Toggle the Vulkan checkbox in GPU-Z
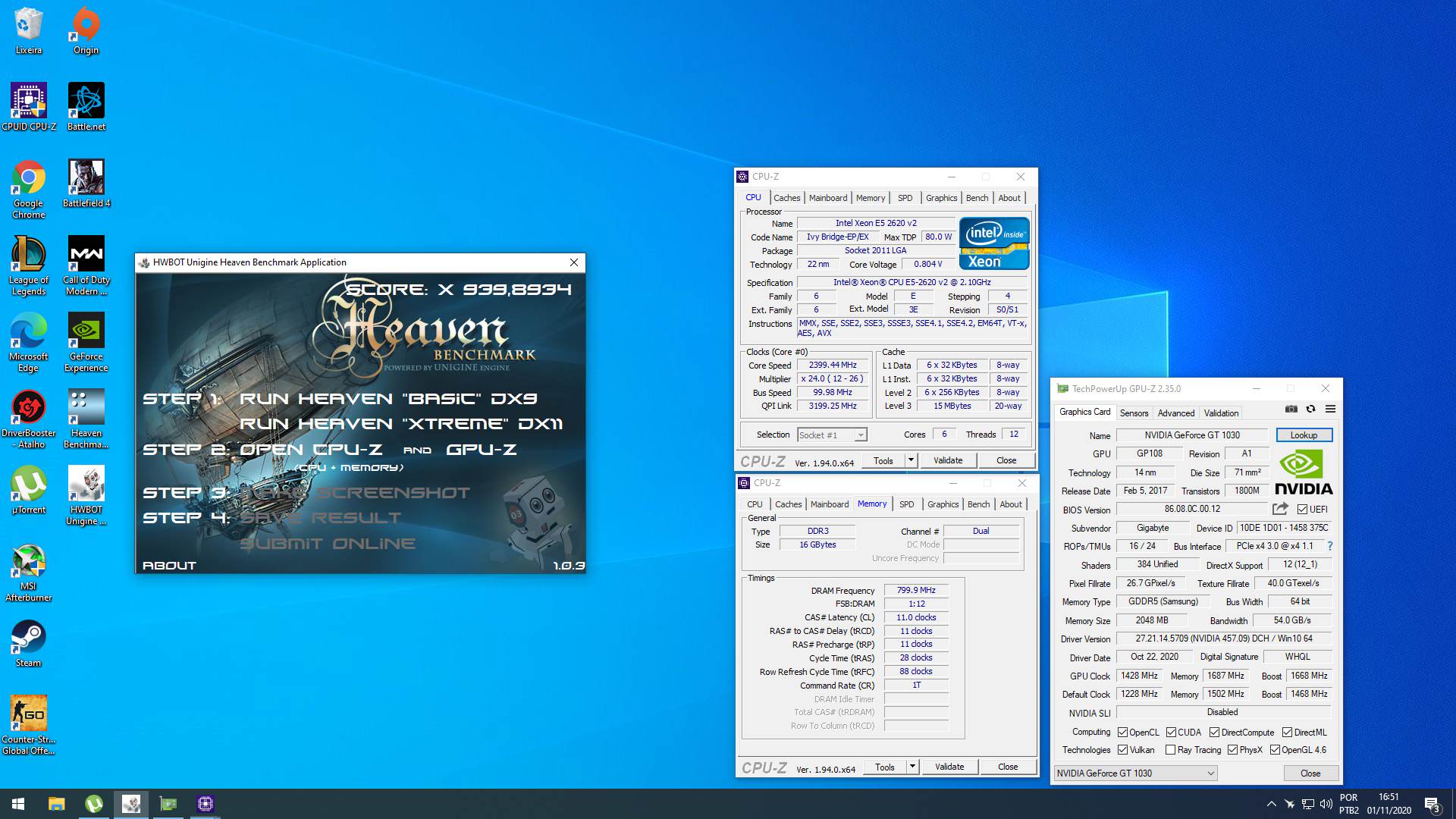Screen dimensions: 1456x819 [x=1123, y=750]
